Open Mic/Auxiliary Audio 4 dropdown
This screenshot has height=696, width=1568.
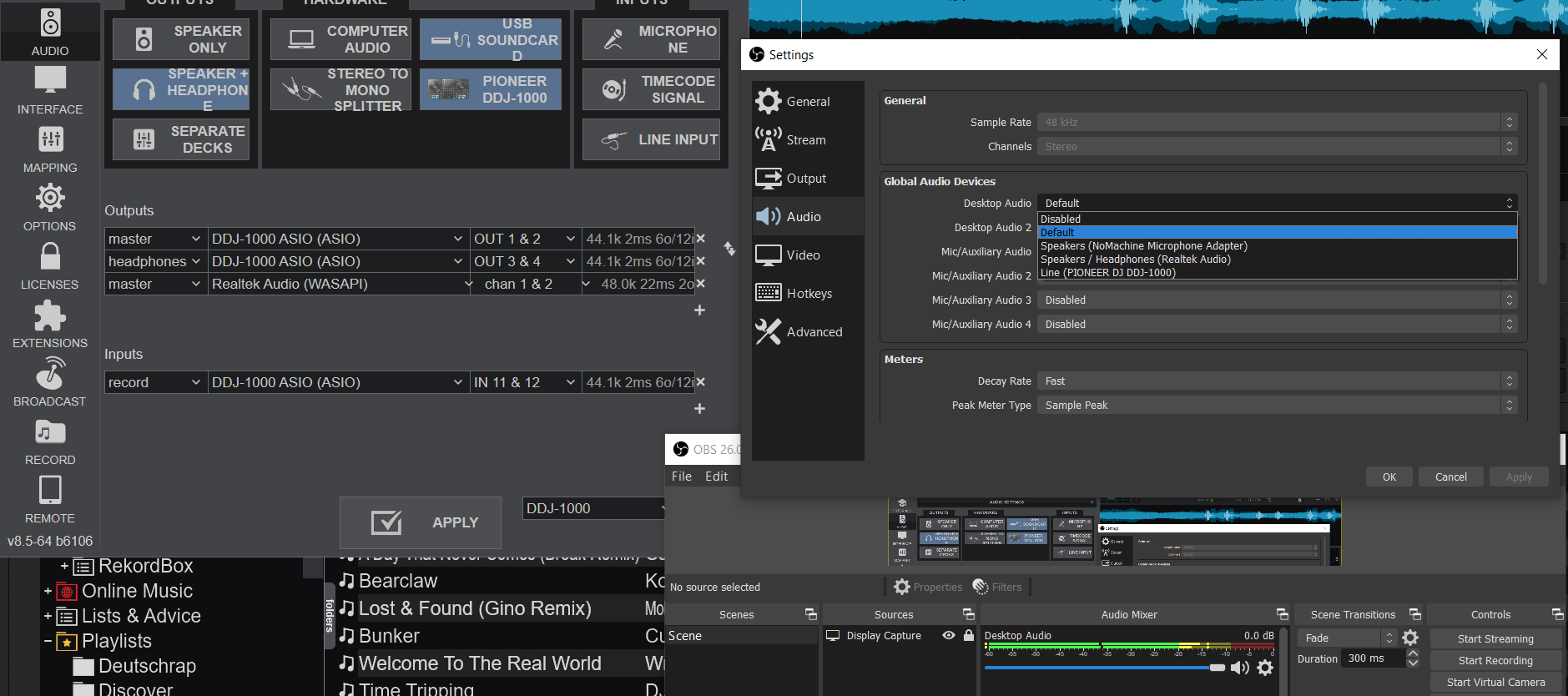coord(1277,325)
